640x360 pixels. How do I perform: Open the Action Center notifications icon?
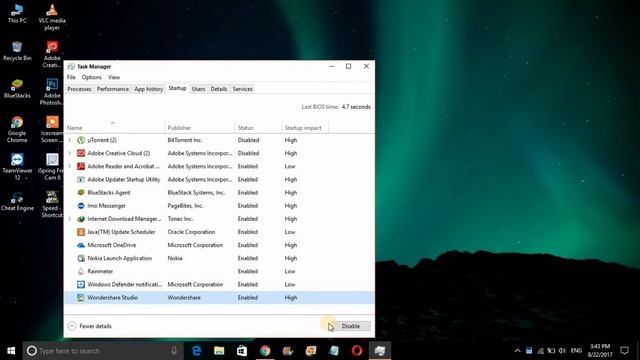(624, 351)
